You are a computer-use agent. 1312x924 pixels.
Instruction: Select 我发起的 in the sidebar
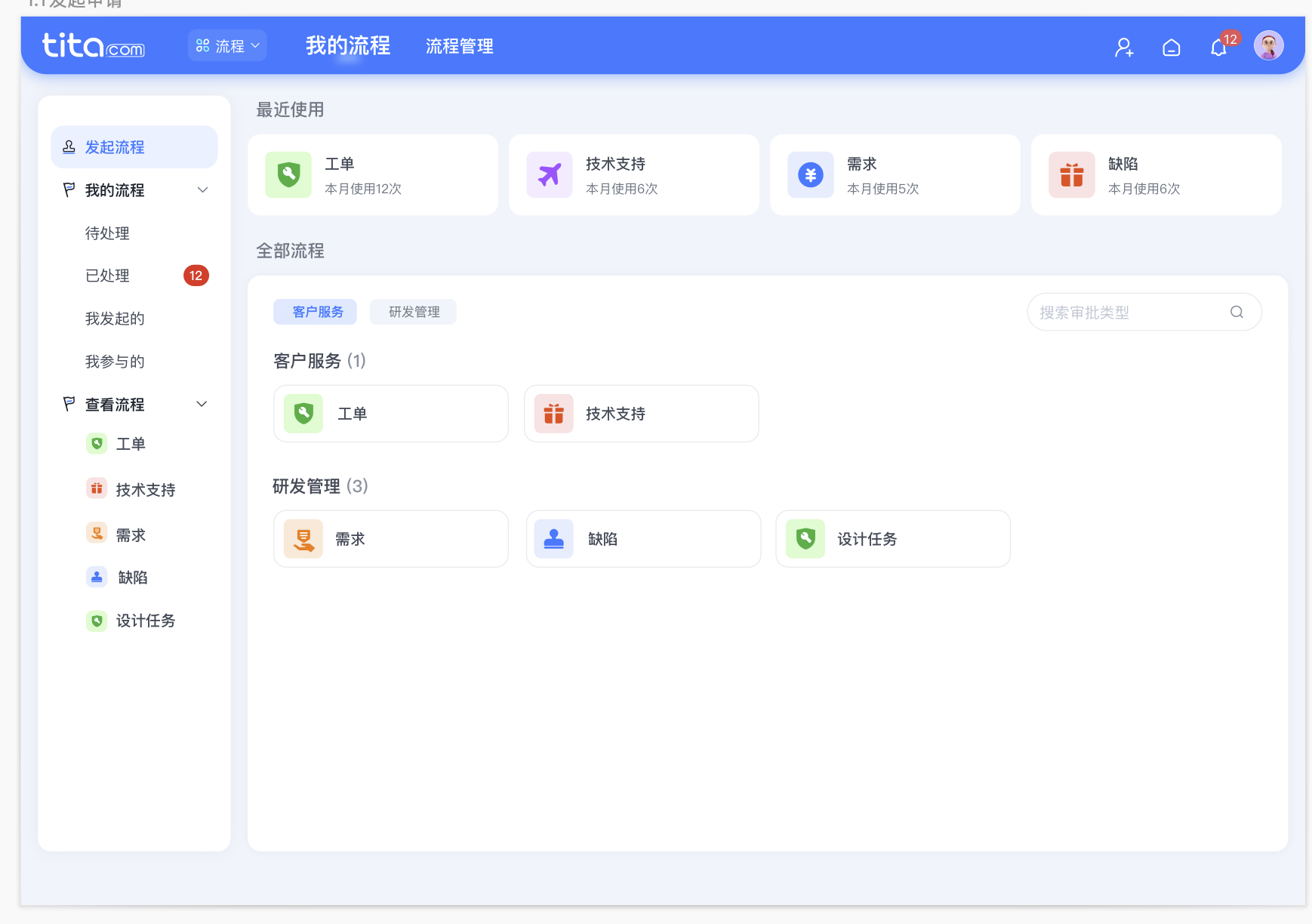click(x=115, y=318)
